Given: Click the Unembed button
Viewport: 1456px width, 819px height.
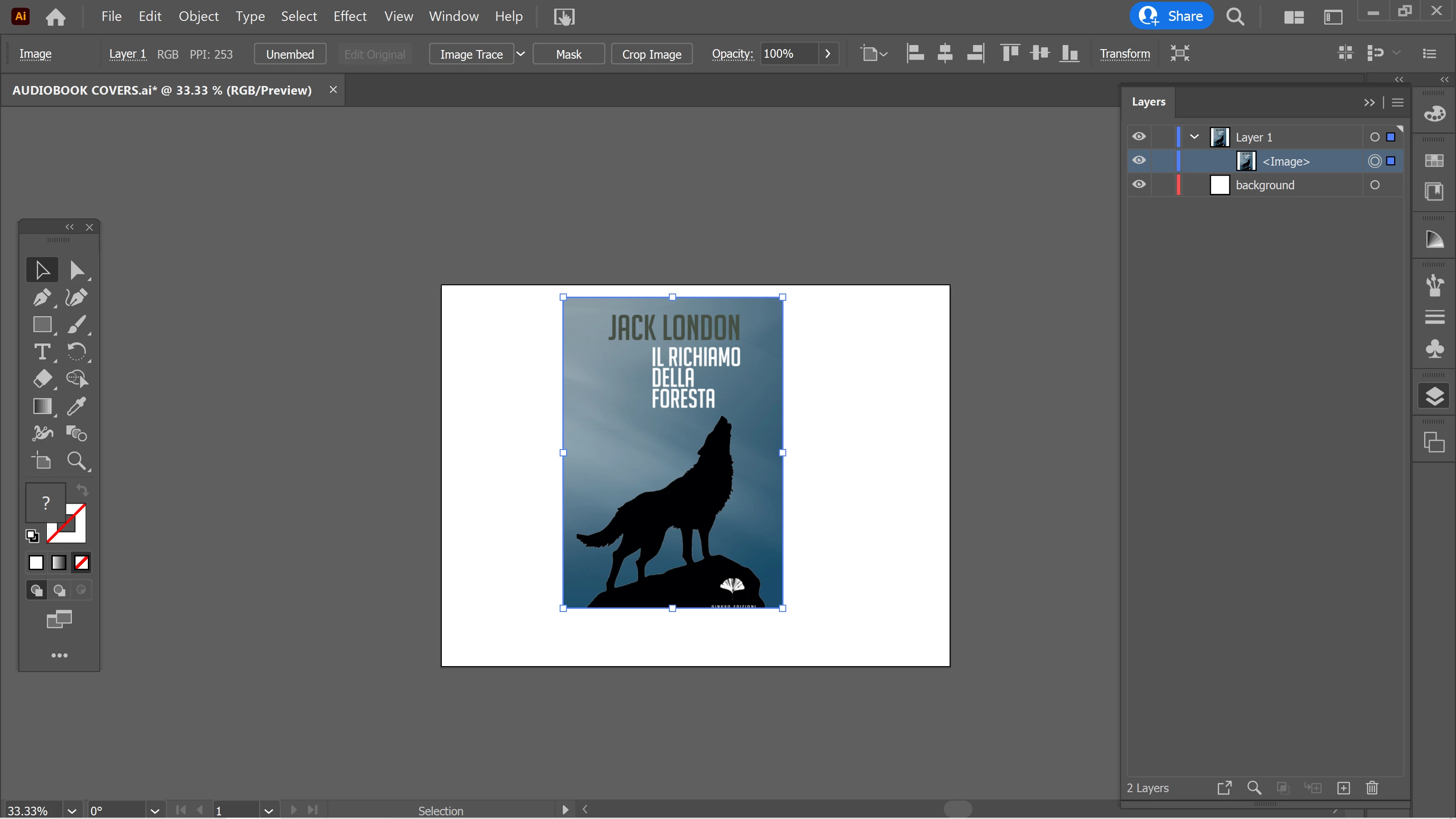Looking at the screenshot, I should coord(290,54).
